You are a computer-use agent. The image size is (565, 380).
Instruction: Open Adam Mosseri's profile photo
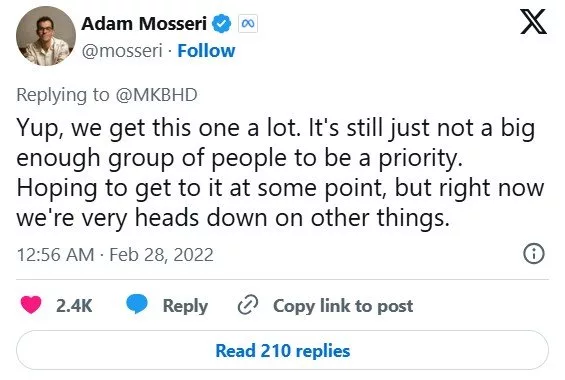(x=46, y=36)
